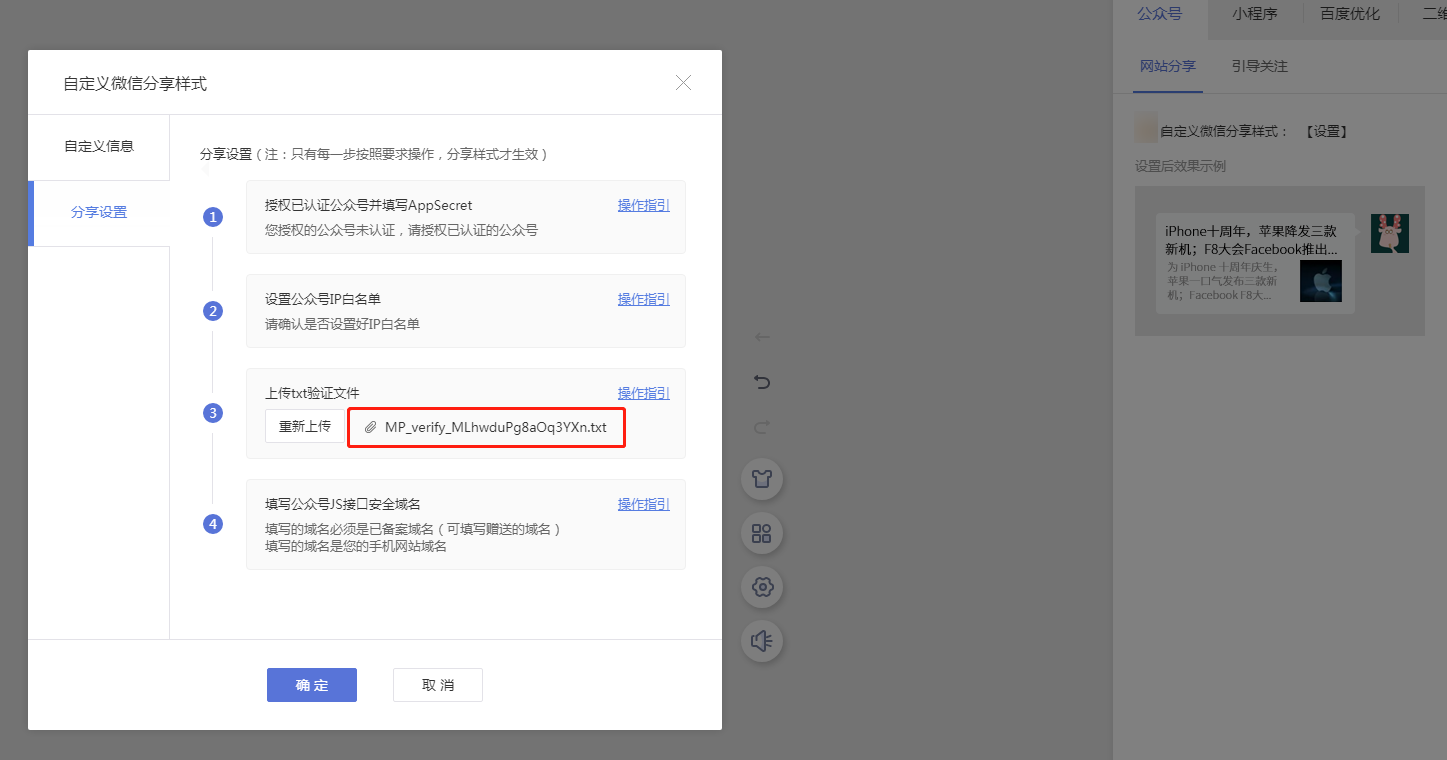Click the Apple logo thumbnail in share preview
1447x760 pixels.
pos(1321,281)
